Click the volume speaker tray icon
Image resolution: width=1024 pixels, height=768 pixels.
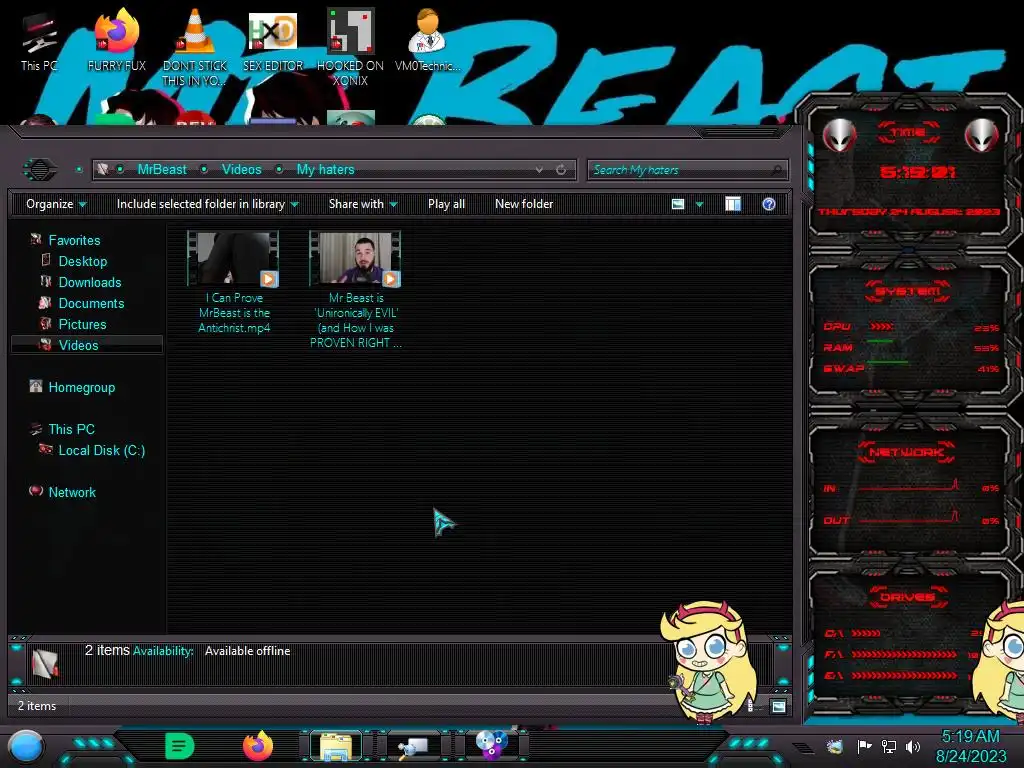pyautogui.click(x=913, y=746)
